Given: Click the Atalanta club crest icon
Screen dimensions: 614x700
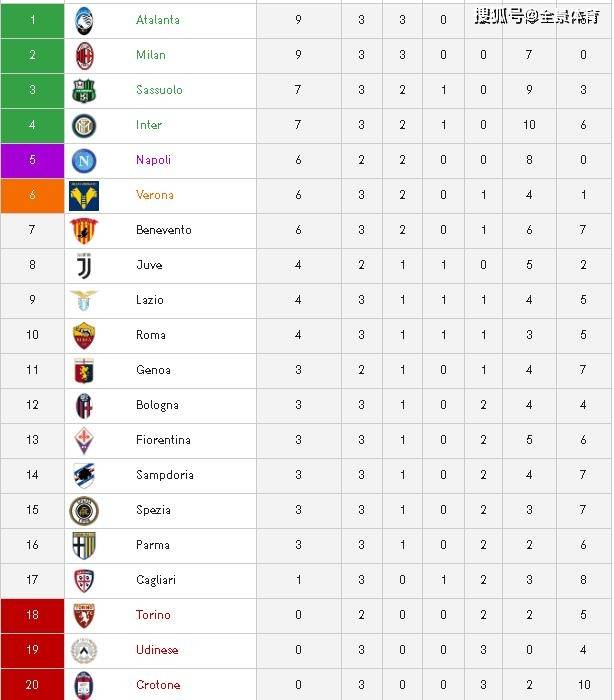Looking at the screenshot, I should [84, 20].
